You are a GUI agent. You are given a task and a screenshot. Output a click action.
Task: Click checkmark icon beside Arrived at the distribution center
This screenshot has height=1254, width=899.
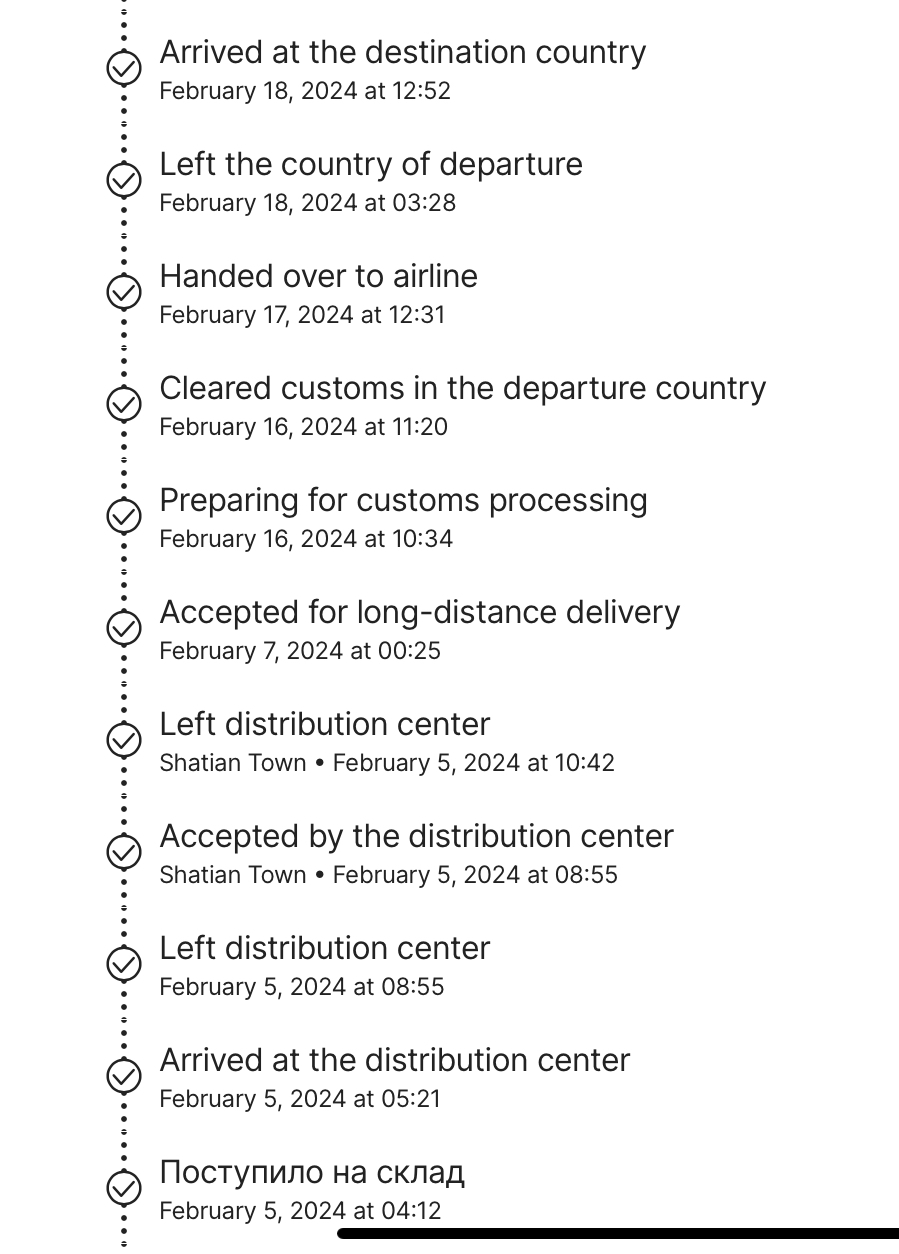(124, 1076)
